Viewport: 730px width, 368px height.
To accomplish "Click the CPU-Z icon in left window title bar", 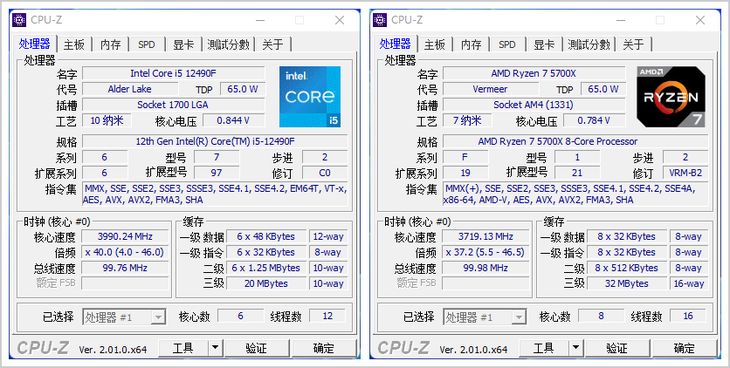I will point(20,20).
